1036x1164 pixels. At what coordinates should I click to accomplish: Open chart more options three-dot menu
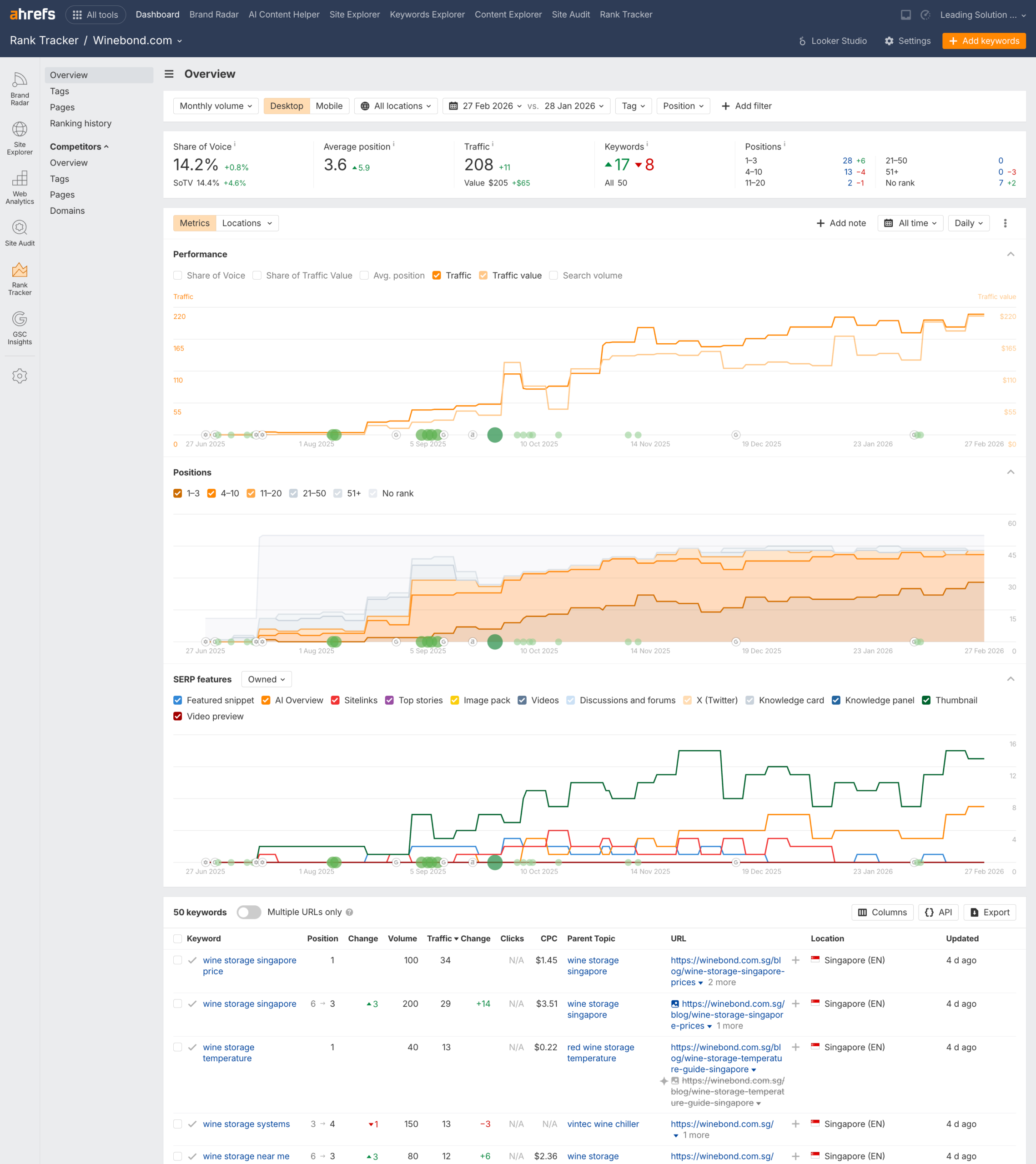point(1005,223)
